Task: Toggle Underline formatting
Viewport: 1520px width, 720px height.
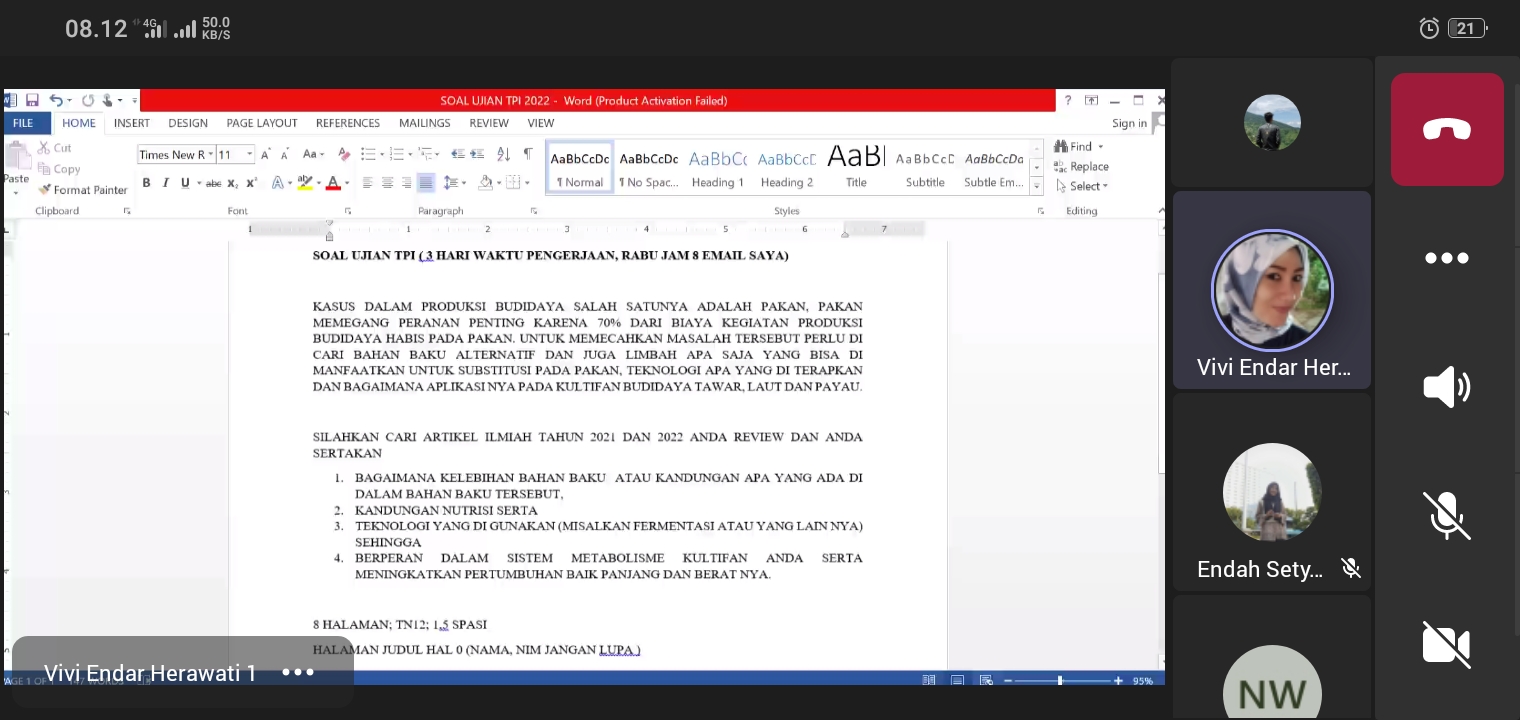Action: pos(185,183)
